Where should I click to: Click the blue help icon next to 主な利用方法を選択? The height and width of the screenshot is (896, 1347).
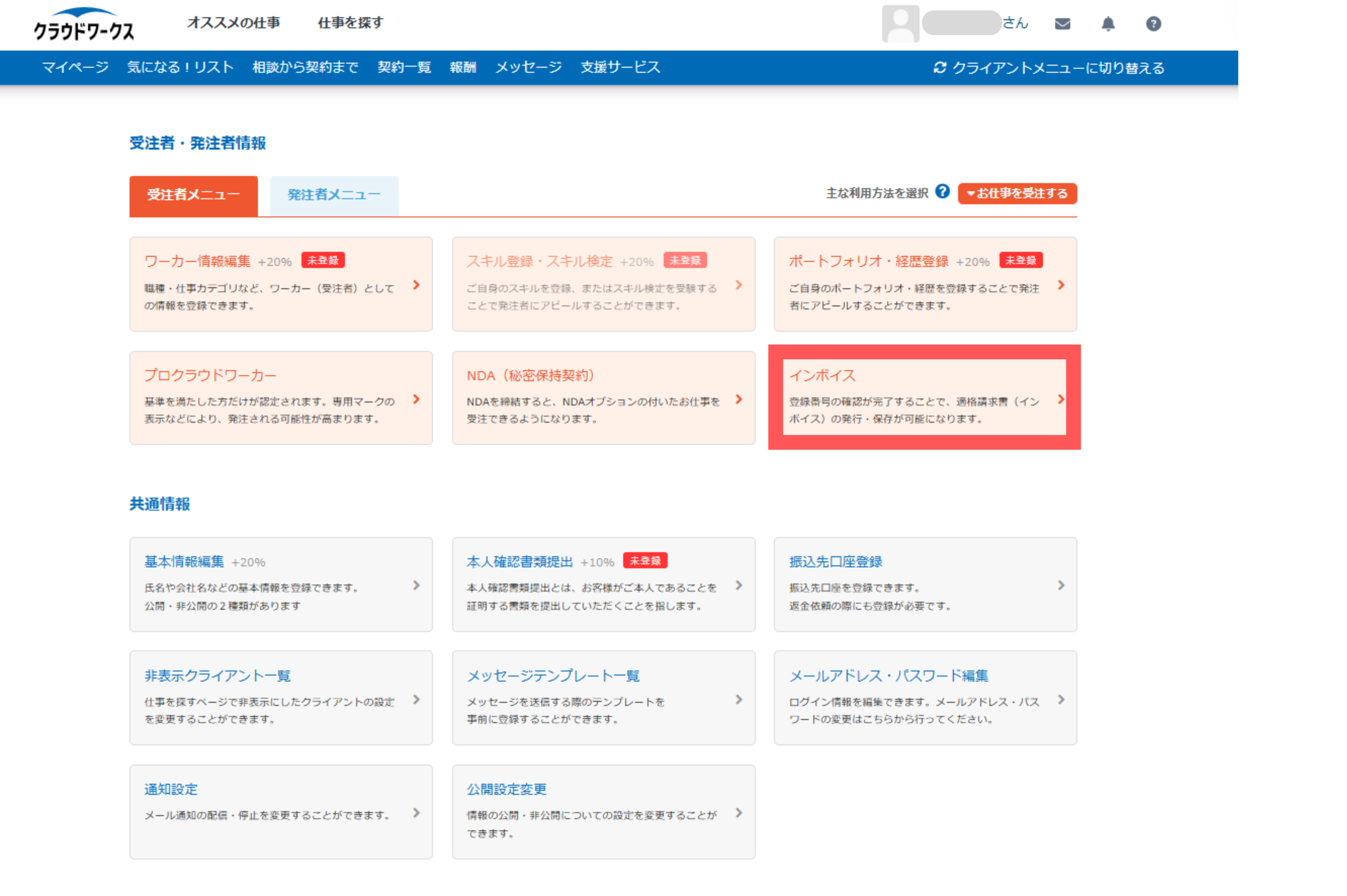click(942, 191)
